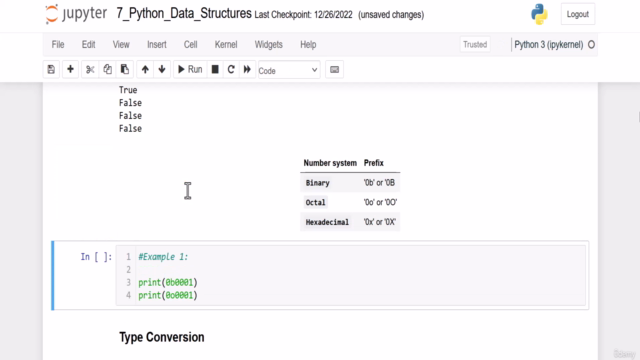Viewport: 640px width, 360px height.
Task: Click the kernel idle circle indicator
Action: (x=591, y=44)
